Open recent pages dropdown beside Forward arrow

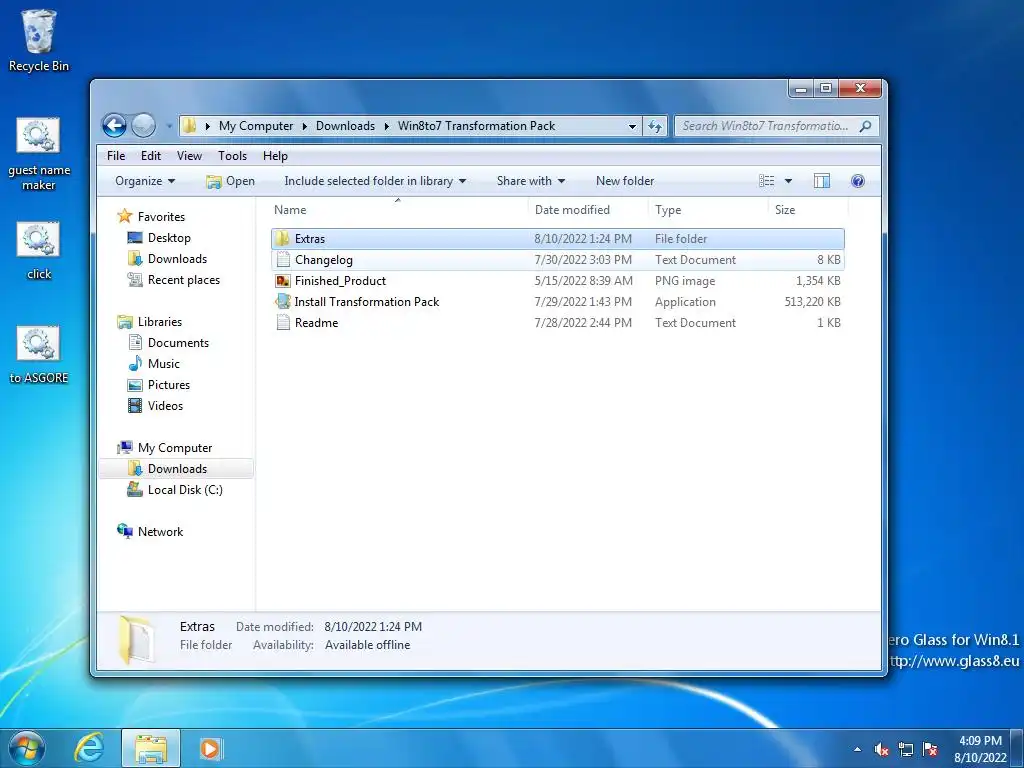coord(168,126)
